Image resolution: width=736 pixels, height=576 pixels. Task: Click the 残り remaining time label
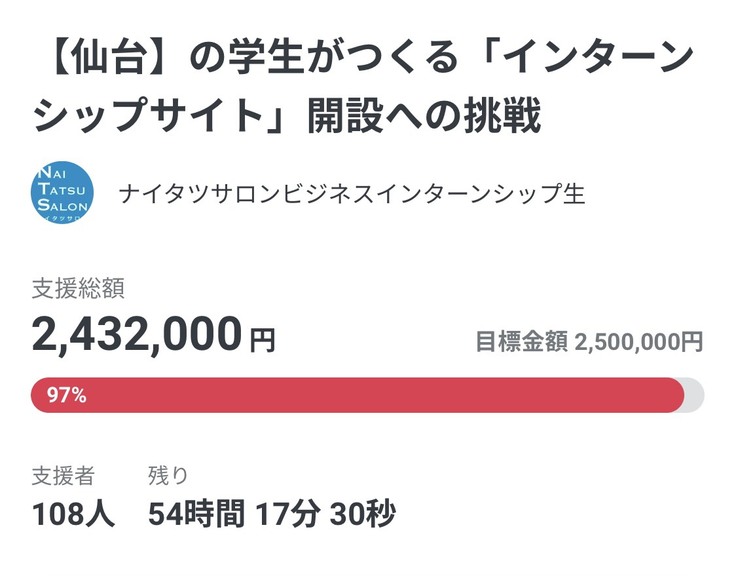pyautogui.click(x=168, y=475)
